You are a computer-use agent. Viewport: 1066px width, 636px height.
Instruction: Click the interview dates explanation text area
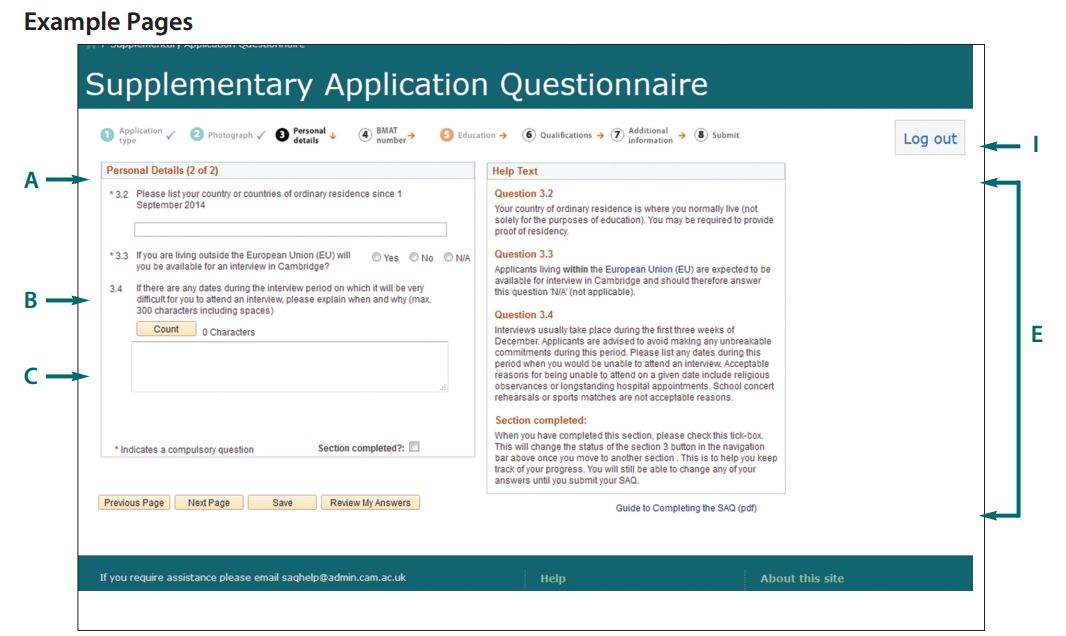pos(290,367)
